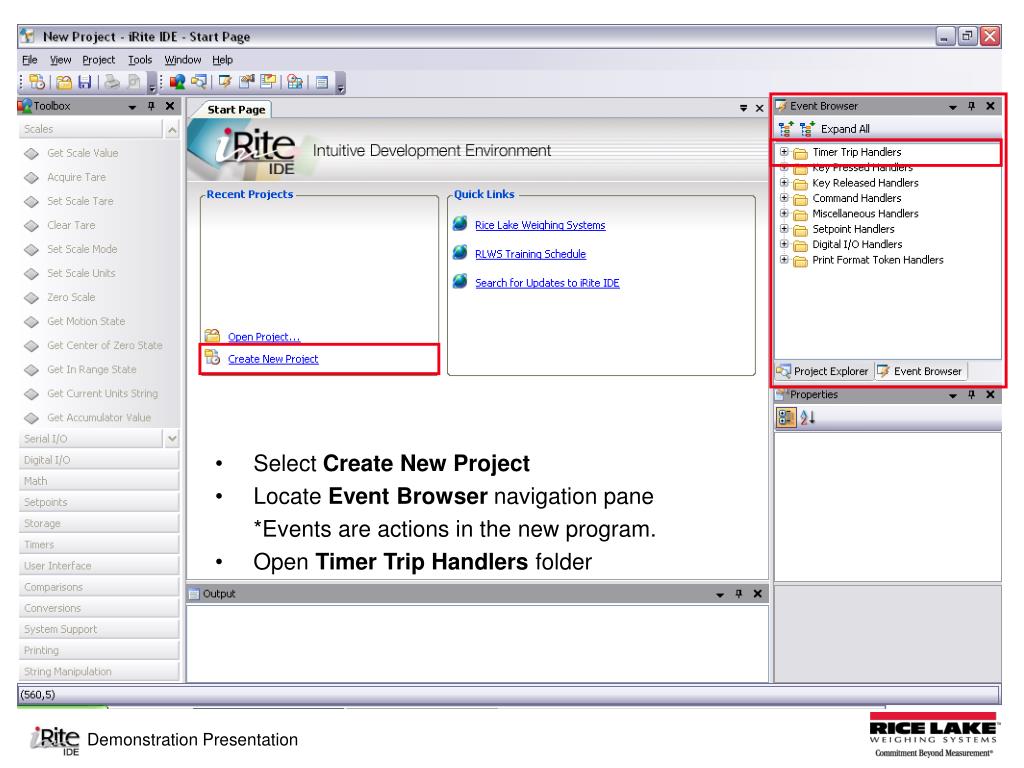The width and height of the screenshot is (1024, 768).
Task: Click the diamond icon beside Acquire Tare
Action: click(31, 178)
